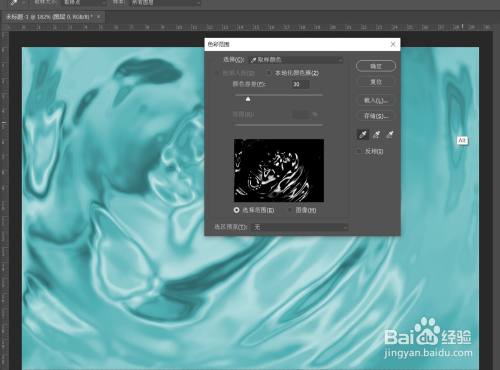Viewport: 500px width, 370px height.
Task: Choose the 选择范围 radio button
Action: click(236, 210)
